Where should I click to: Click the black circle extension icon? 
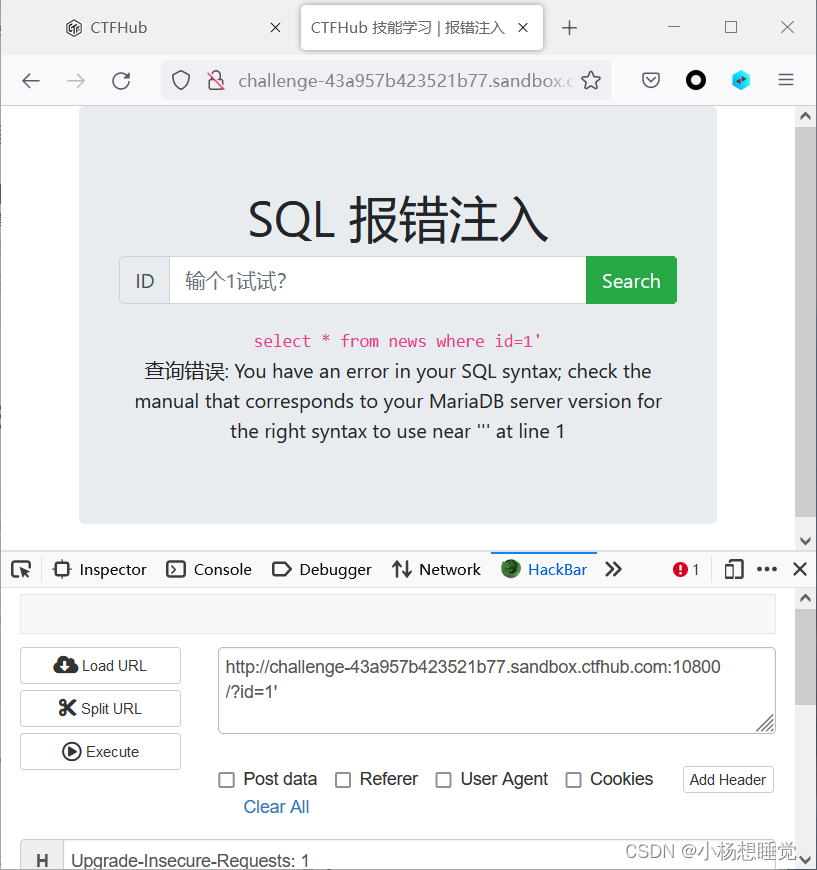coord(695,80)
